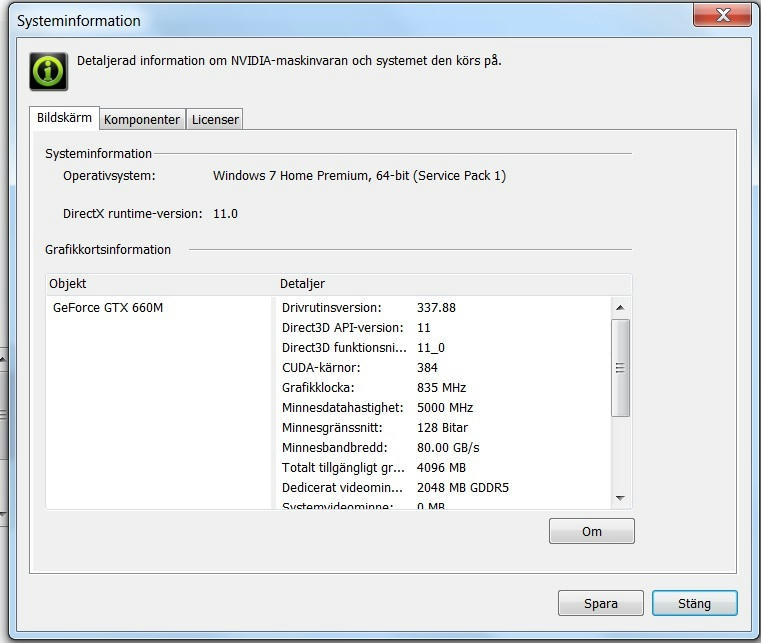Switch to the Bildskärm tab
This screenshot has height=643, width=761.
click(x=65, y=118)
